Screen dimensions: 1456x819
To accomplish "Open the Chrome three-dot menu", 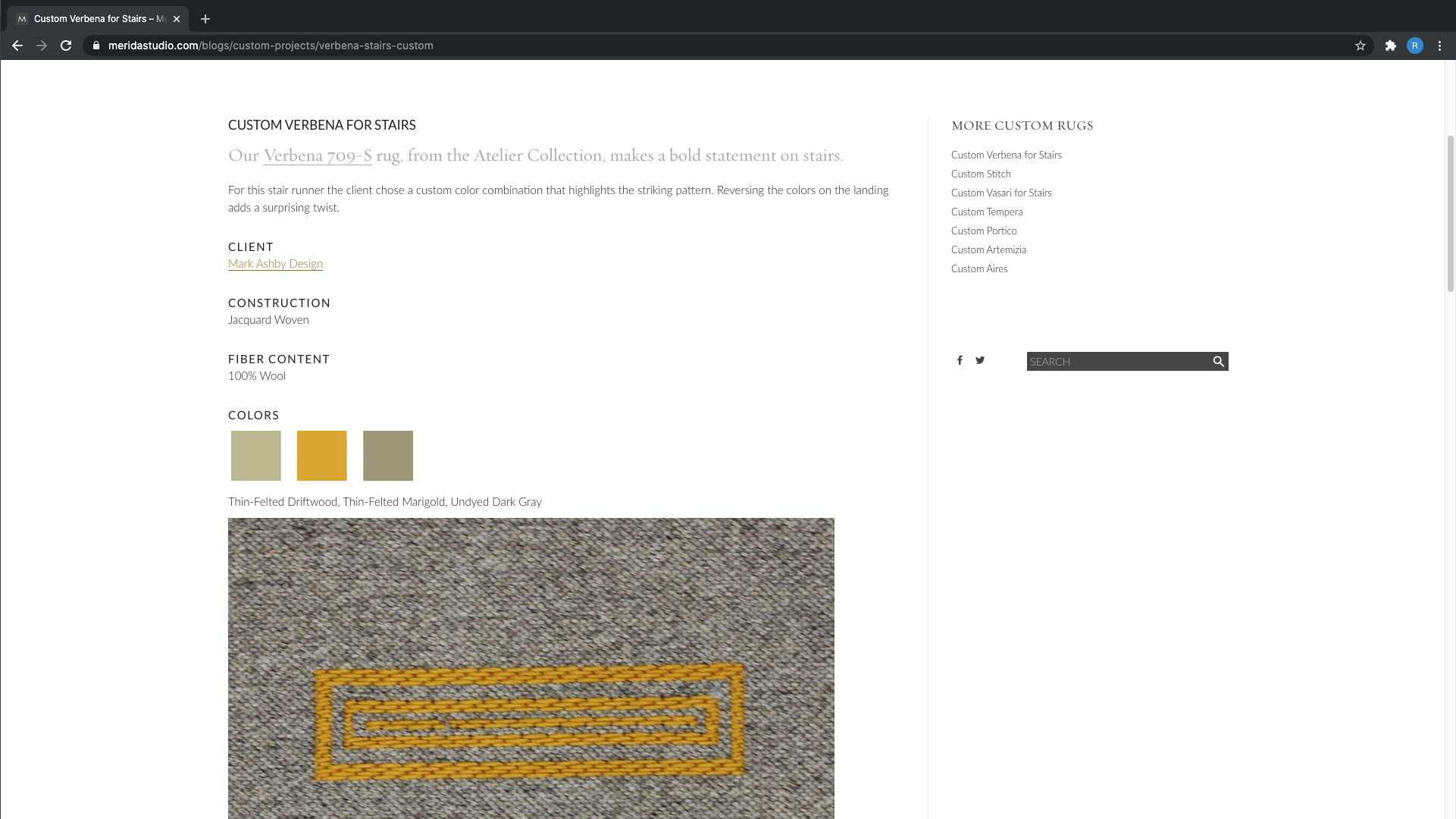I will 1439,45.
